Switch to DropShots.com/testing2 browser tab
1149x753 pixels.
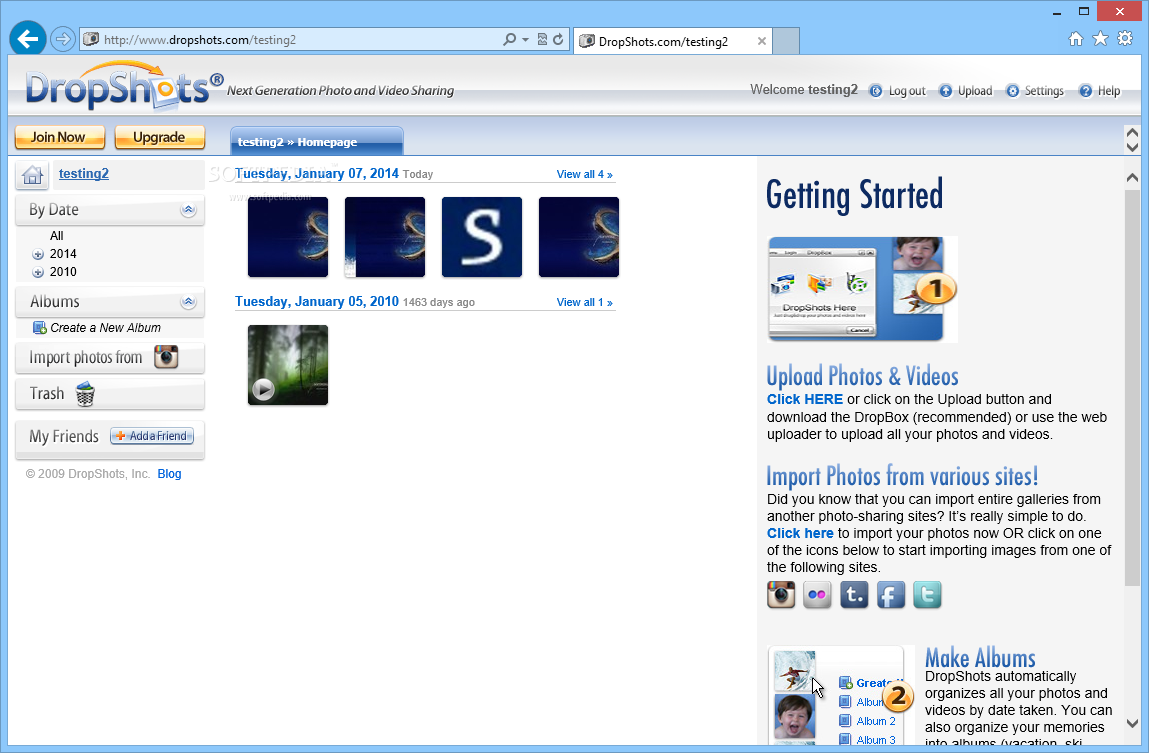pos(672,41)
